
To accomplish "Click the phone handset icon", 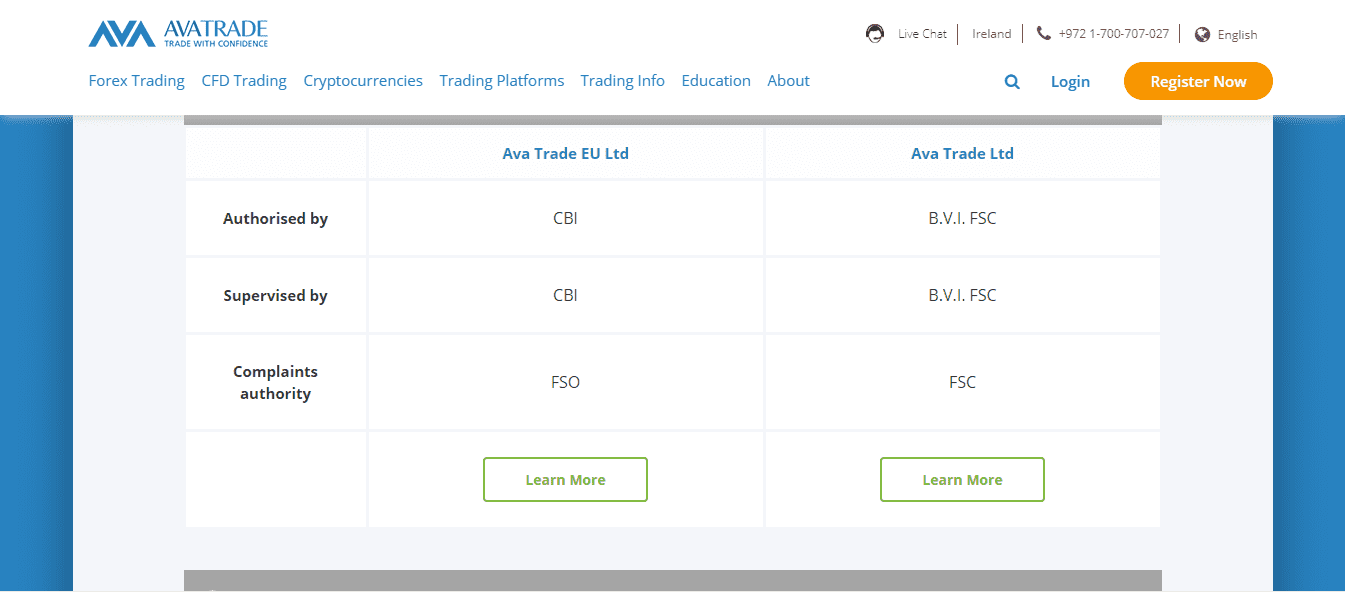I will coord(1044,33).
